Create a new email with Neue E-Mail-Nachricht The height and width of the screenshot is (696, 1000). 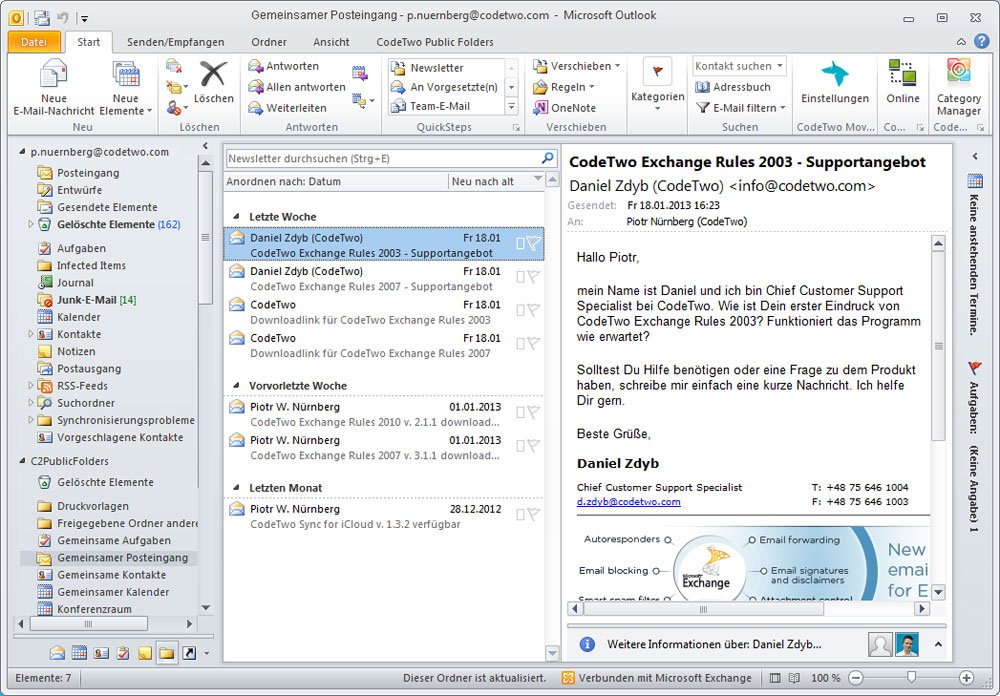pos(54,88)
